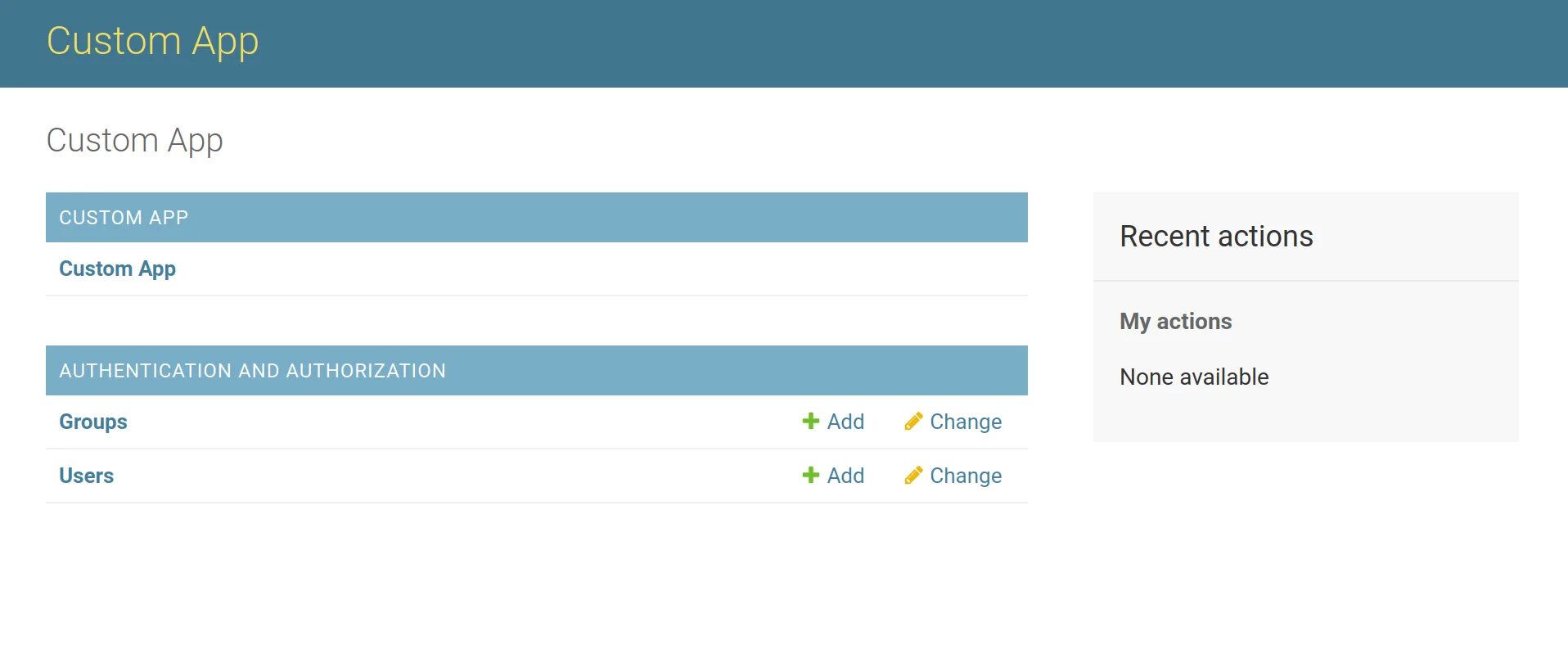Screen dimensions: 1568x650
Task: Click the My actions subheading
Action: click(x=1175, y=322)
